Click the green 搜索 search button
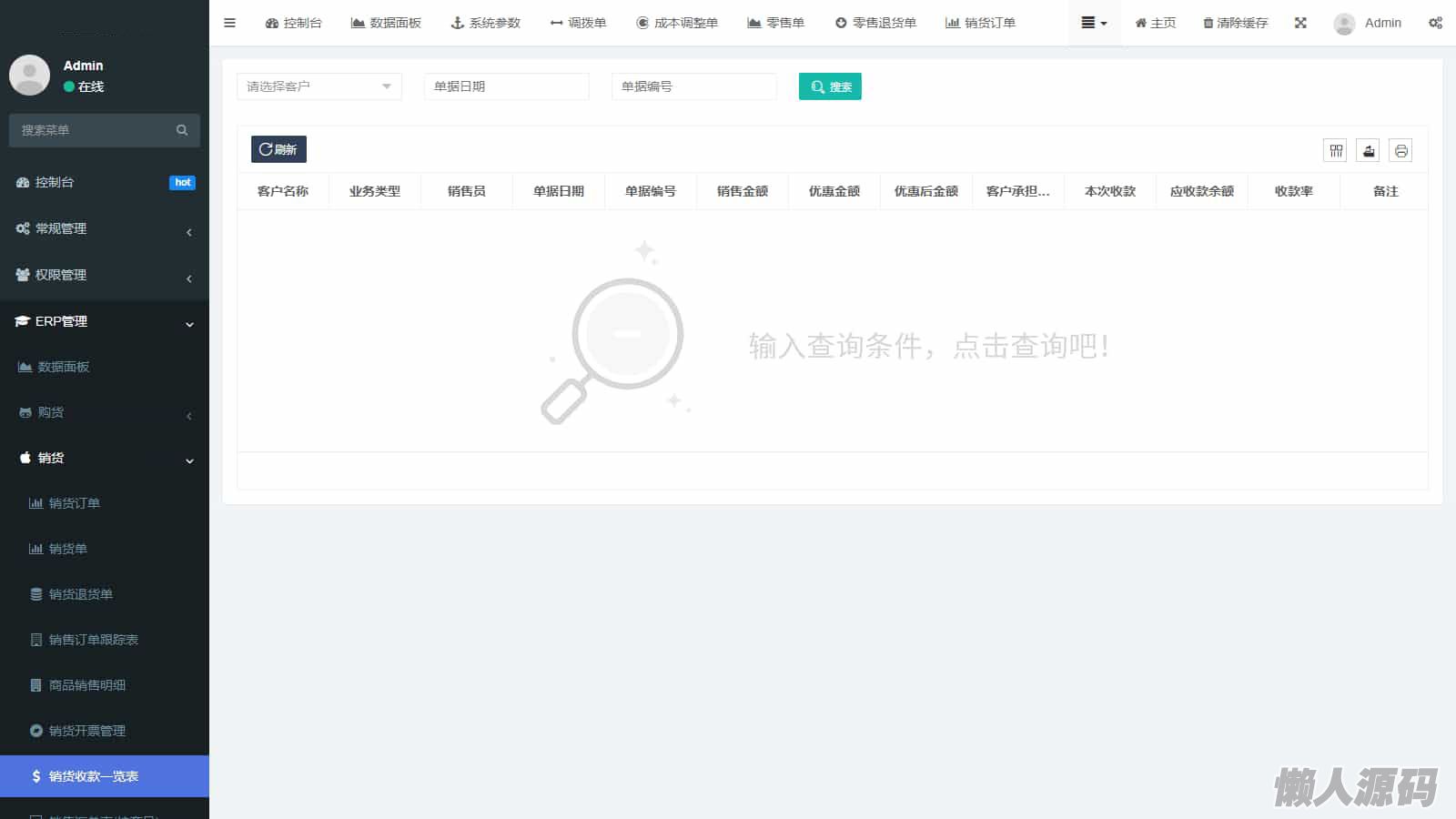1456x819 pixels. (x=830, y=86)
